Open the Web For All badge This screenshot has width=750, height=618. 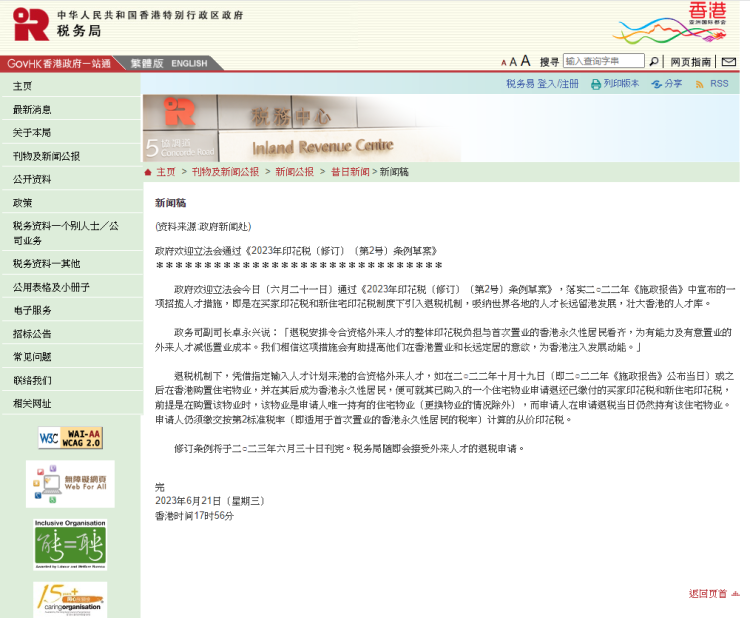point(70,484)
